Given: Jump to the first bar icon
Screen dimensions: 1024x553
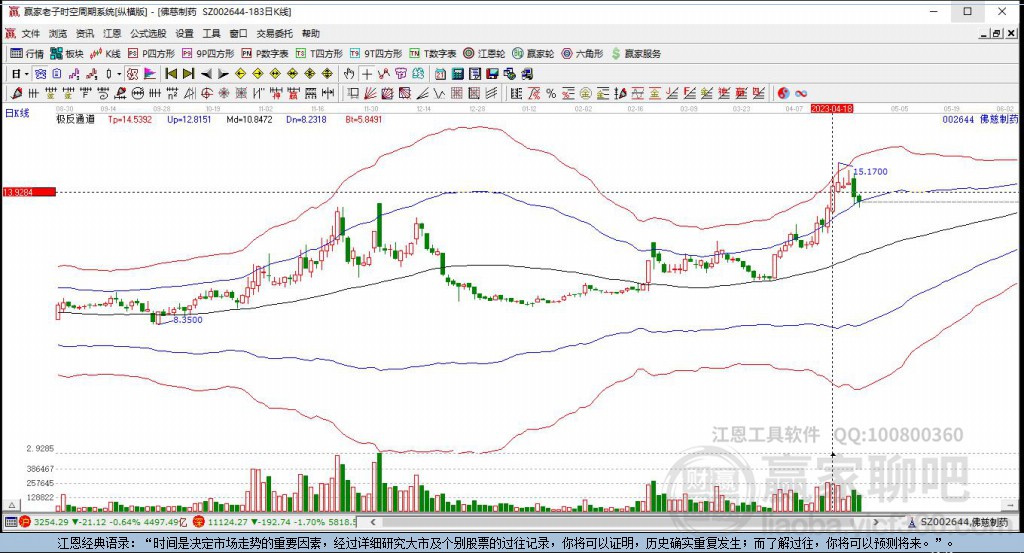Looking at the screenshot, I should [171, 74].
